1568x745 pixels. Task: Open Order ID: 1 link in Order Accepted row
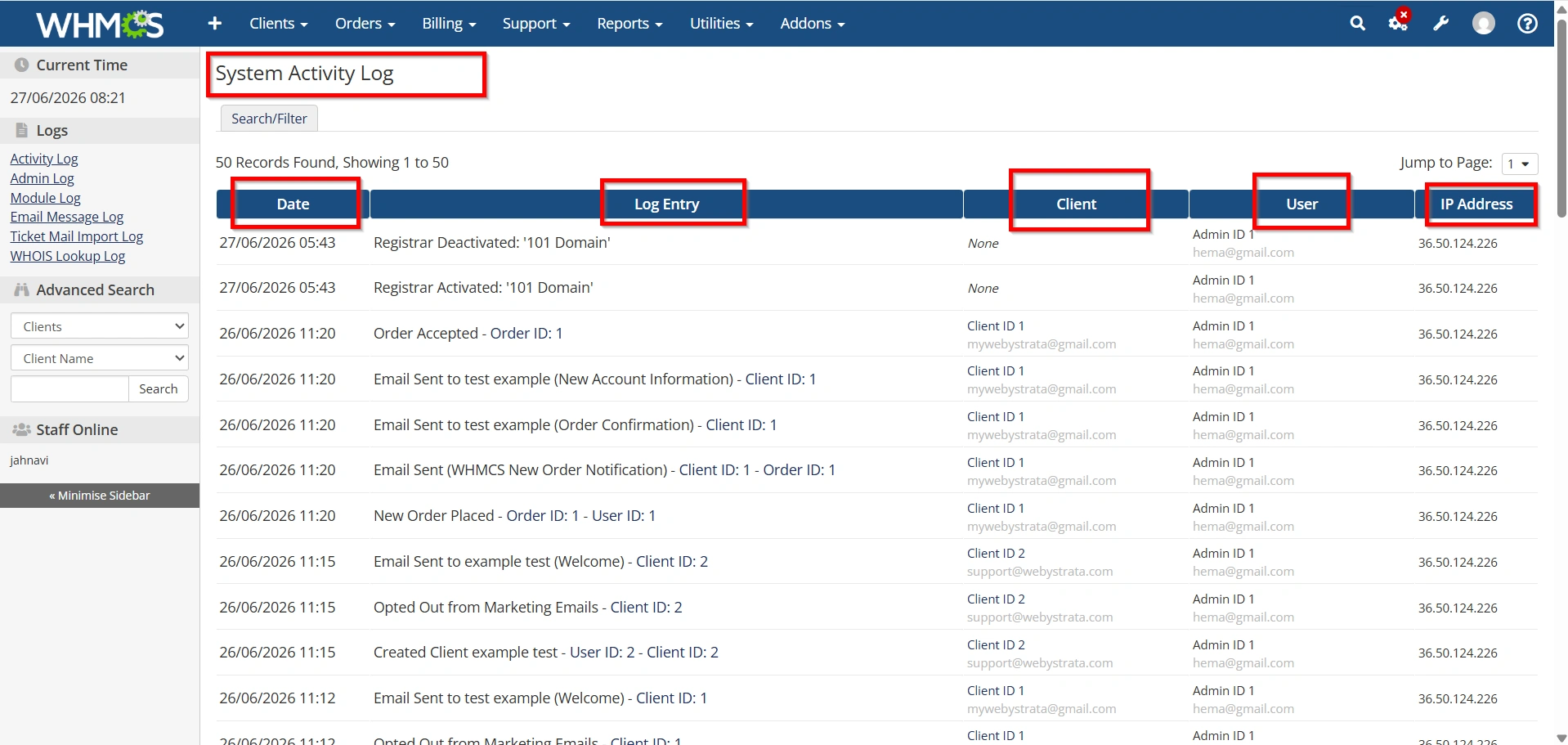[x=526, y=334]
